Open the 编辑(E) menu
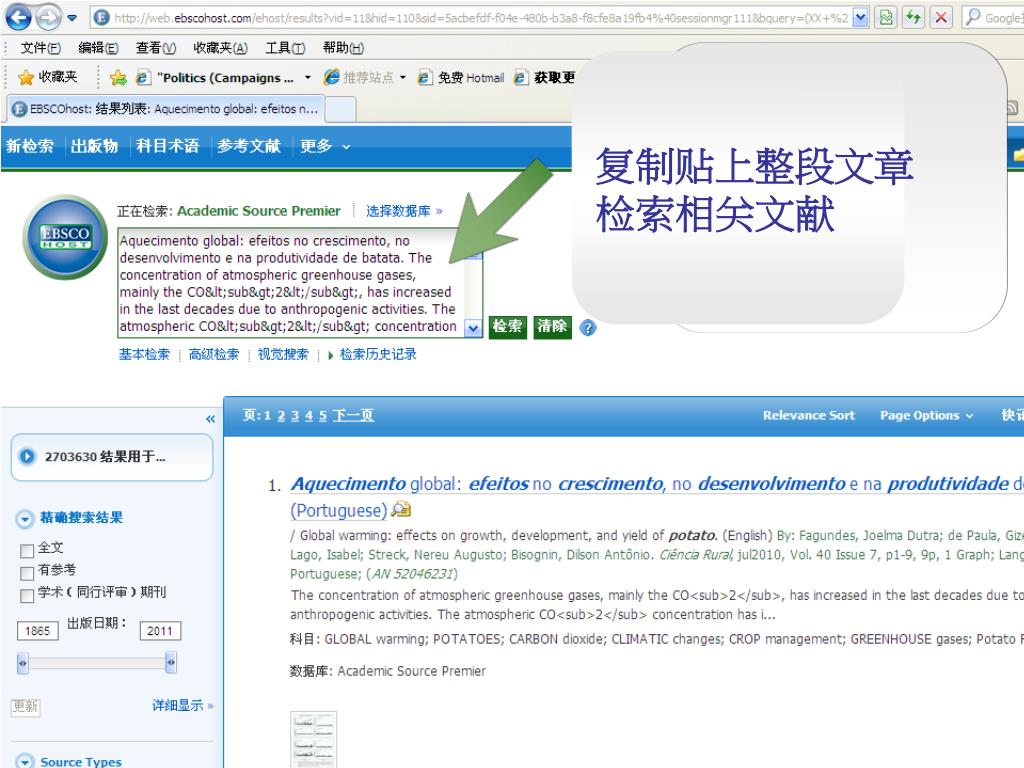The width and height of the screenshot is (1024, 768). click(x=98, y=48)
